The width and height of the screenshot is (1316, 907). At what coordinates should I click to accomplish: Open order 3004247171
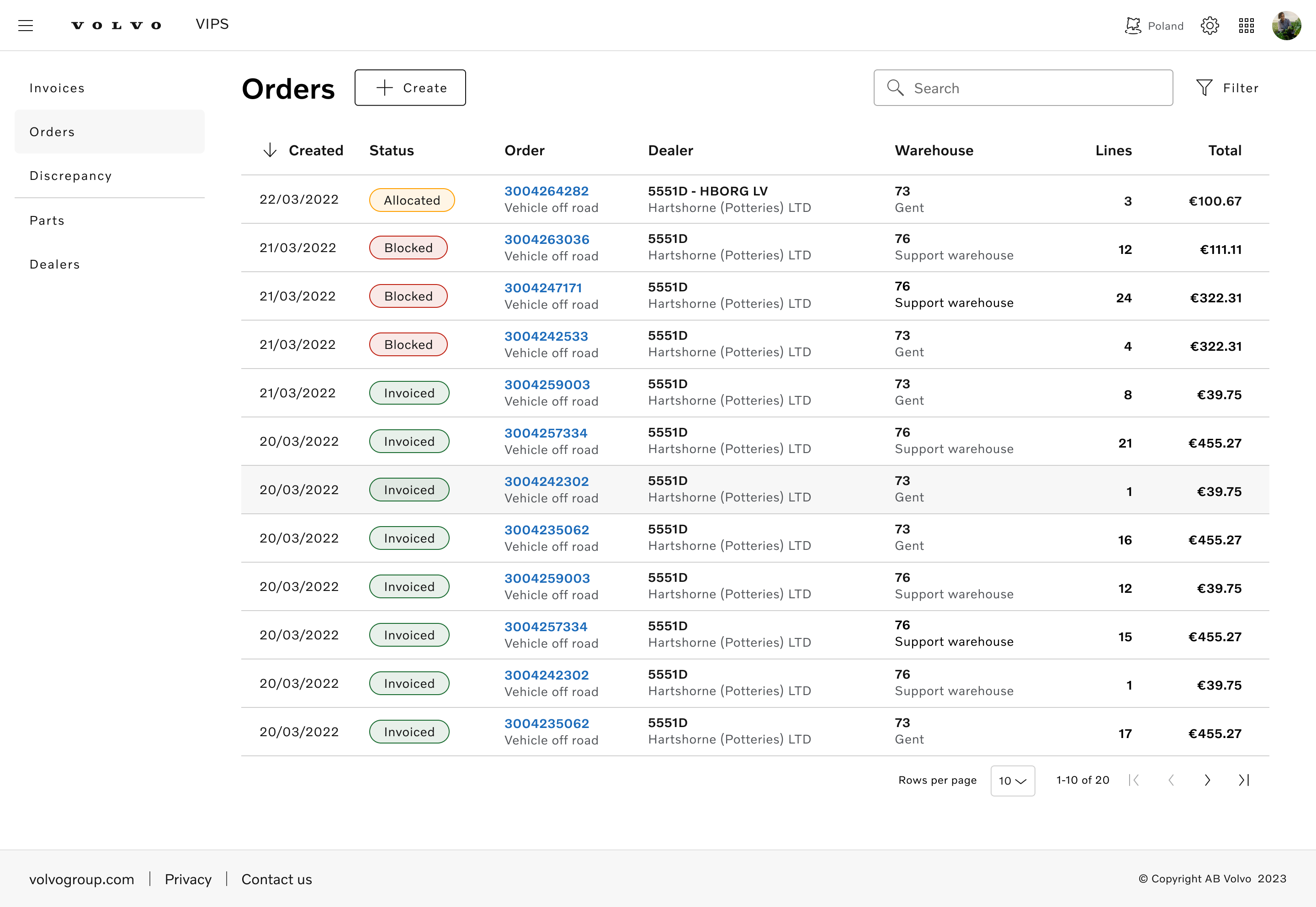pyautogui.click(x=543, y=288)
